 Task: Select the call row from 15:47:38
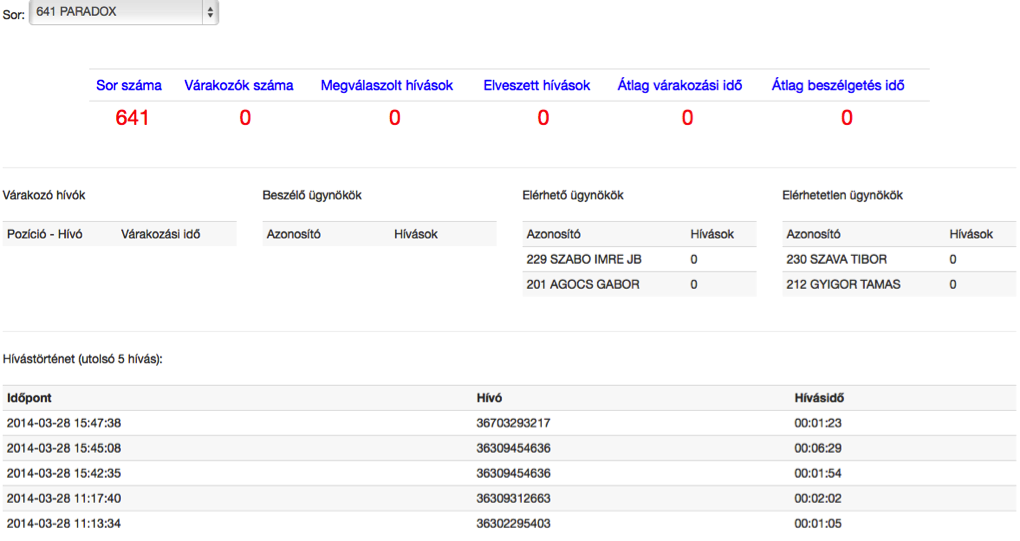(509, 423)
